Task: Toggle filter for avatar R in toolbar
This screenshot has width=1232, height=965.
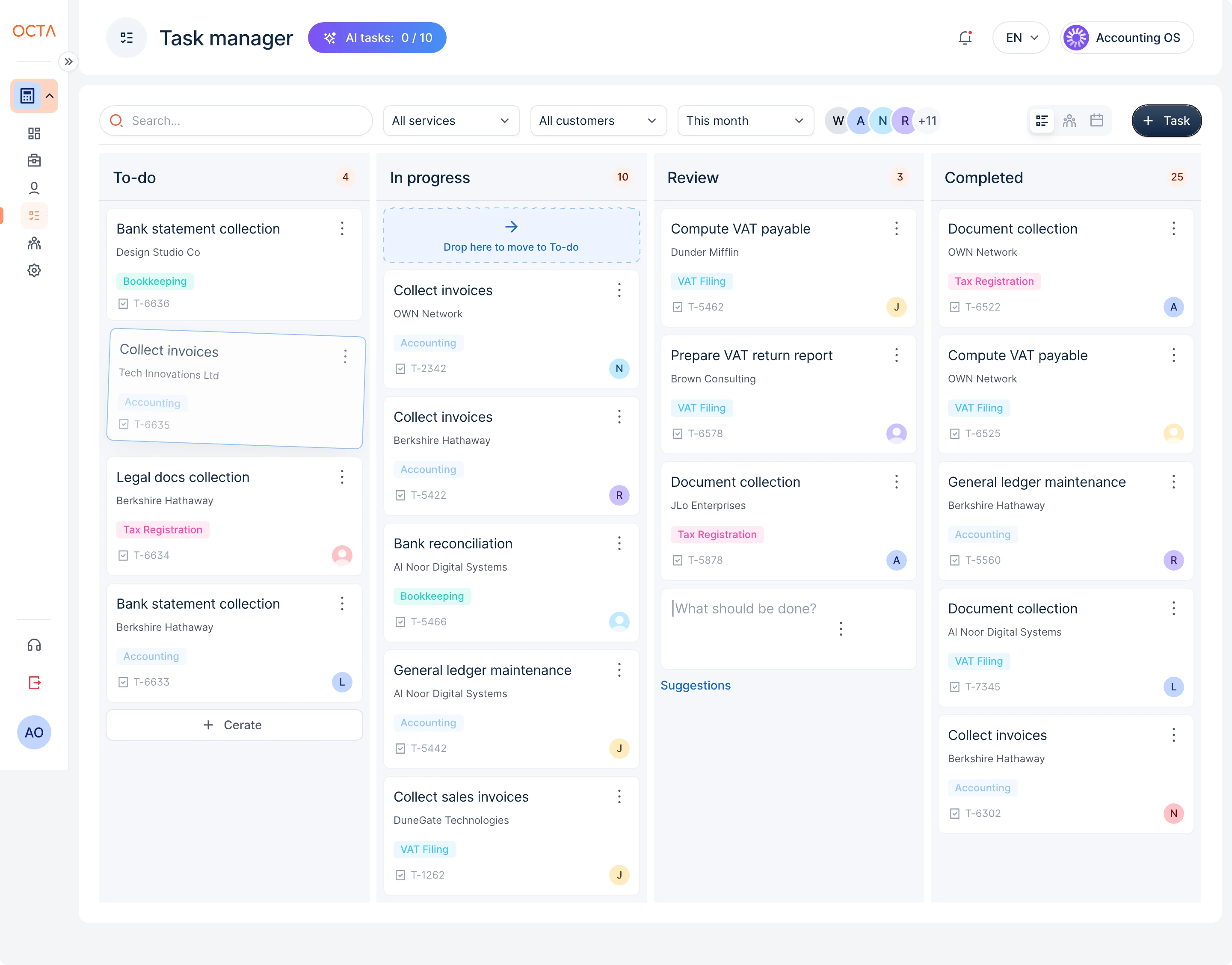Action: click(x=904, y=120)
